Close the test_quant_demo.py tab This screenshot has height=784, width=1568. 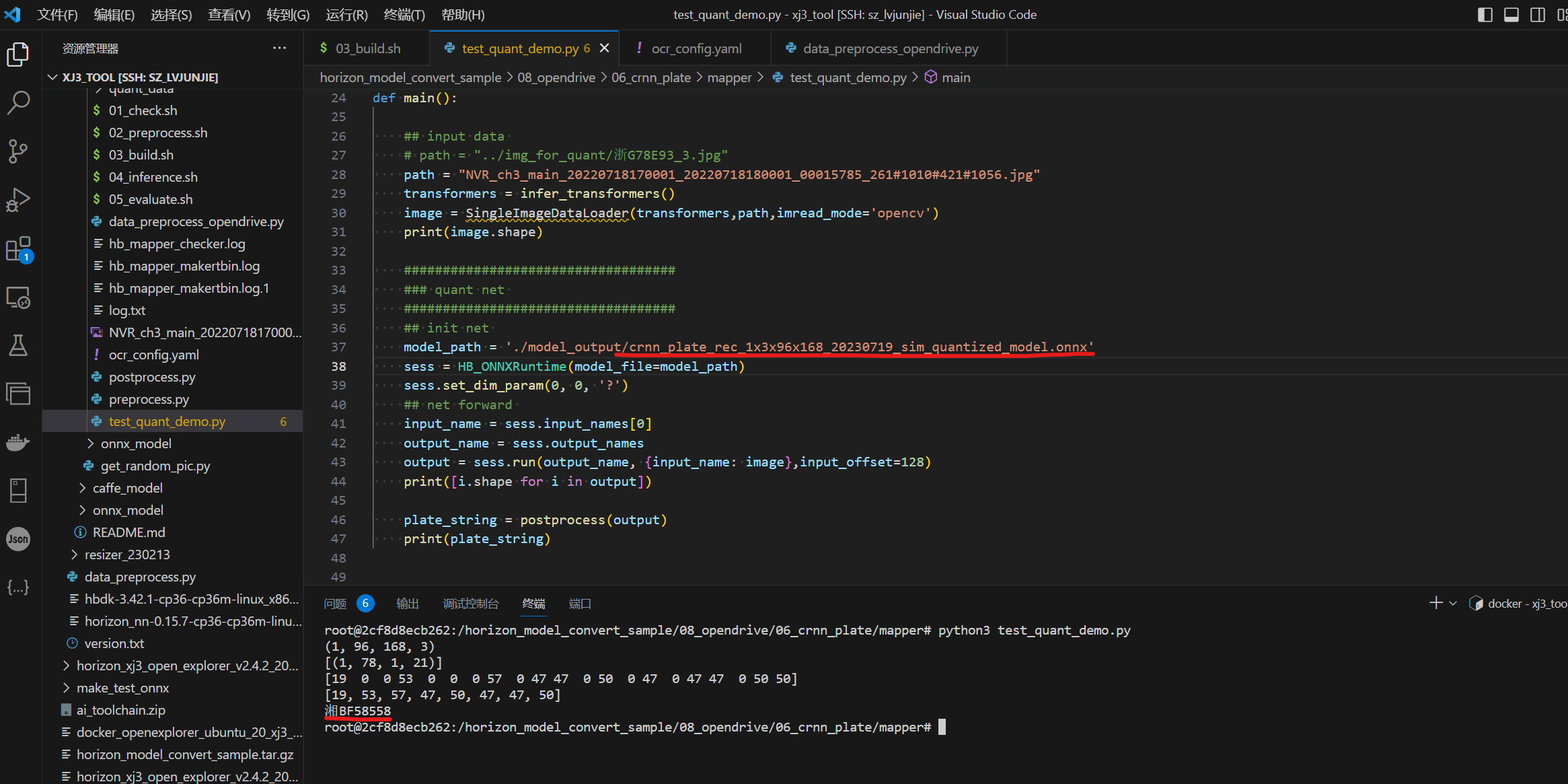pyautogui.click(x=604, y=48)
